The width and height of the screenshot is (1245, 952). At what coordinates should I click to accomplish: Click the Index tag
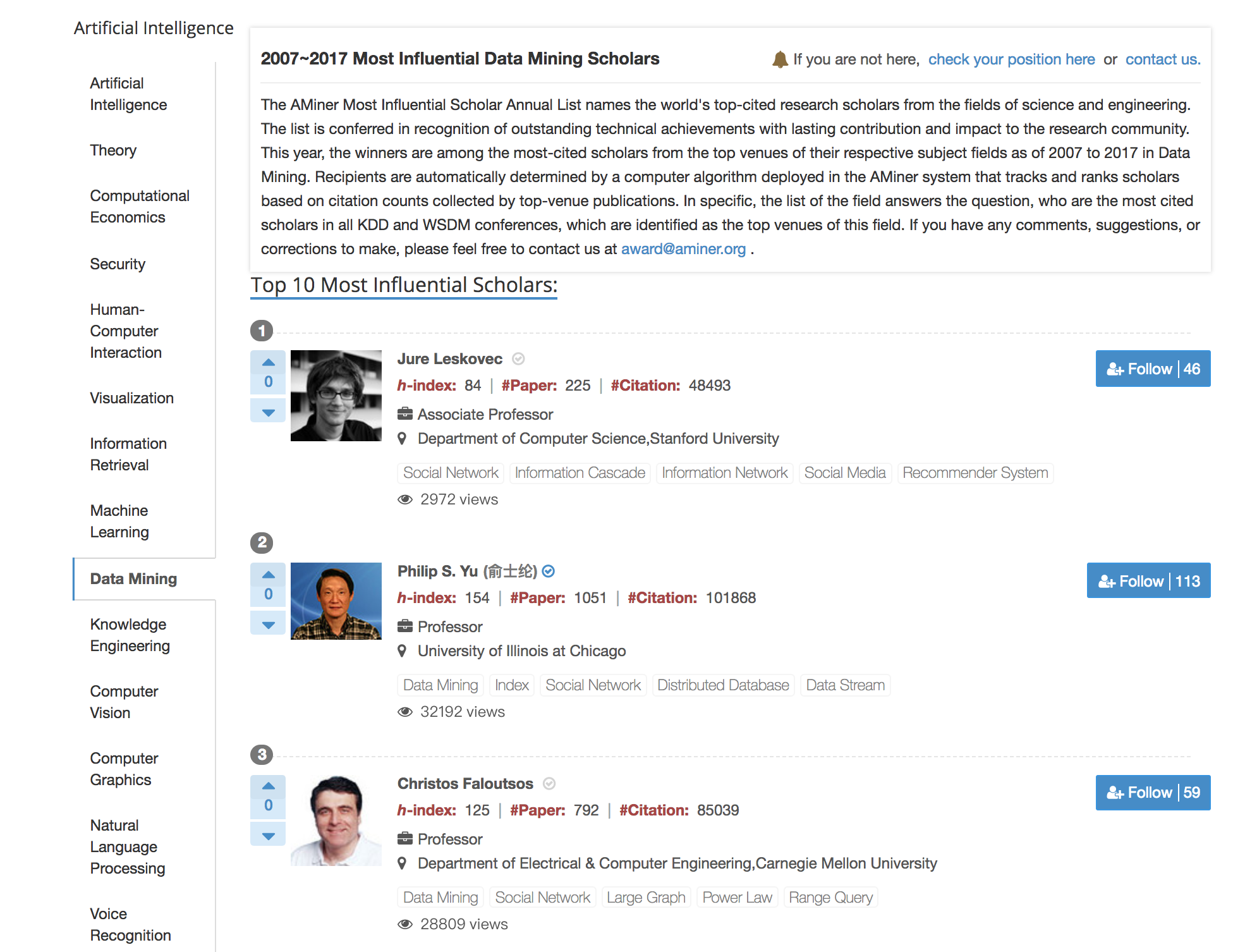[512, 685]
